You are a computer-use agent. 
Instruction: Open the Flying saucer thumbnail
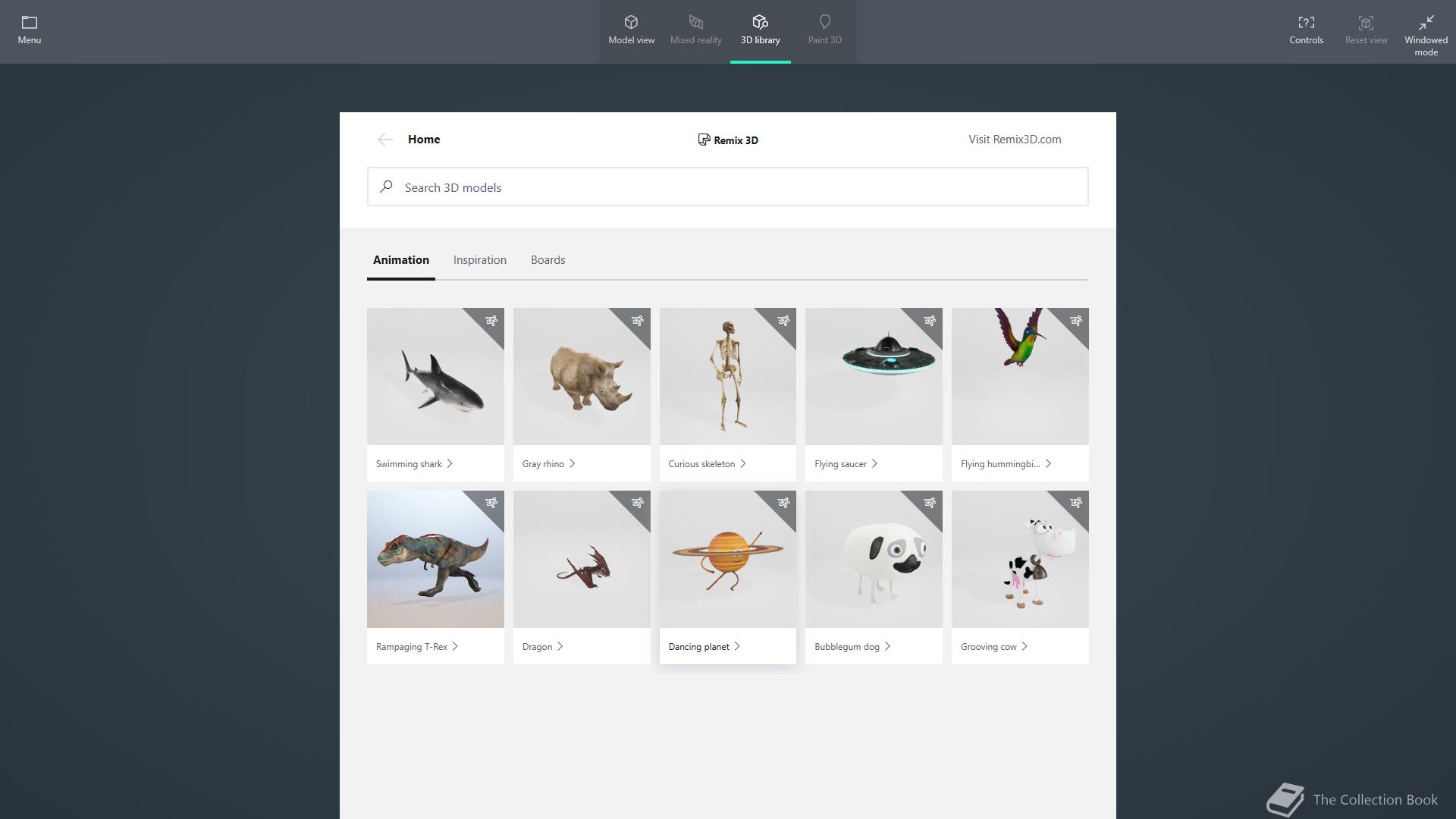tap(874, 376)
